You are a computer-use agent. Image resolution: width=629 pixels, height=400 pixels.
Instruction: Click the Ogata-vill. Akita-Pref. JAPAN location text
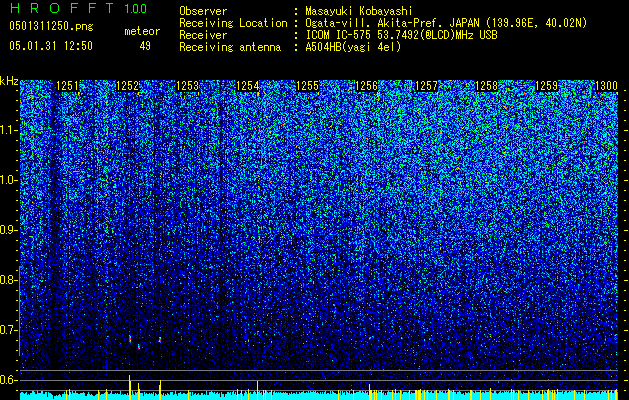(x=446, y=23)
